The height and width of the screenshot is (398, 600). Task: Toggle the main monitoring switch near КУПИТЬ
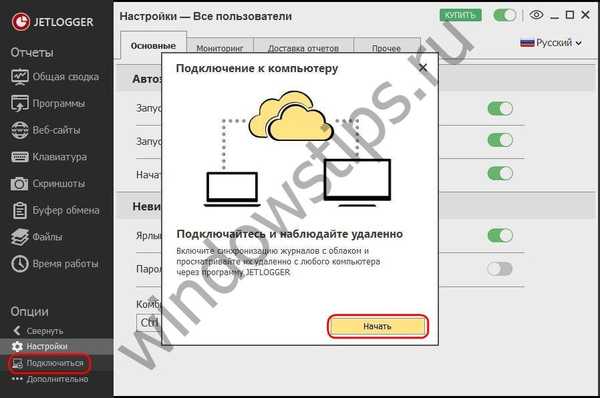tap(505, 15)
